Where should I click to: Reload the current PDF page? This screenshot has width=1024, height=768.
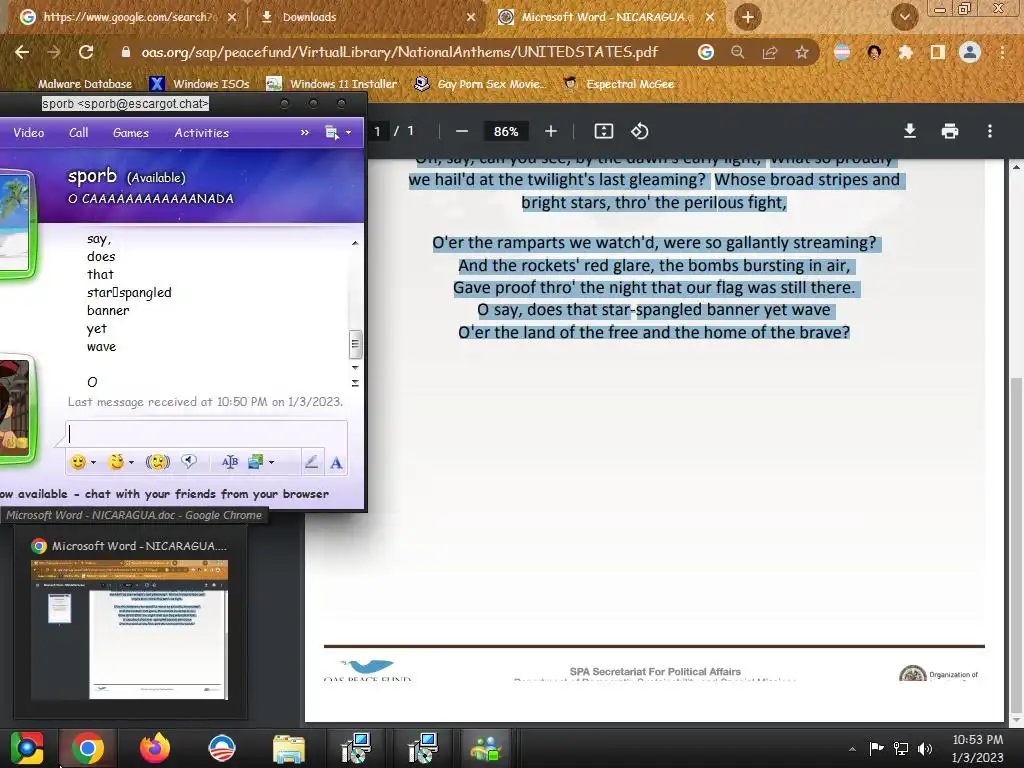86,52
